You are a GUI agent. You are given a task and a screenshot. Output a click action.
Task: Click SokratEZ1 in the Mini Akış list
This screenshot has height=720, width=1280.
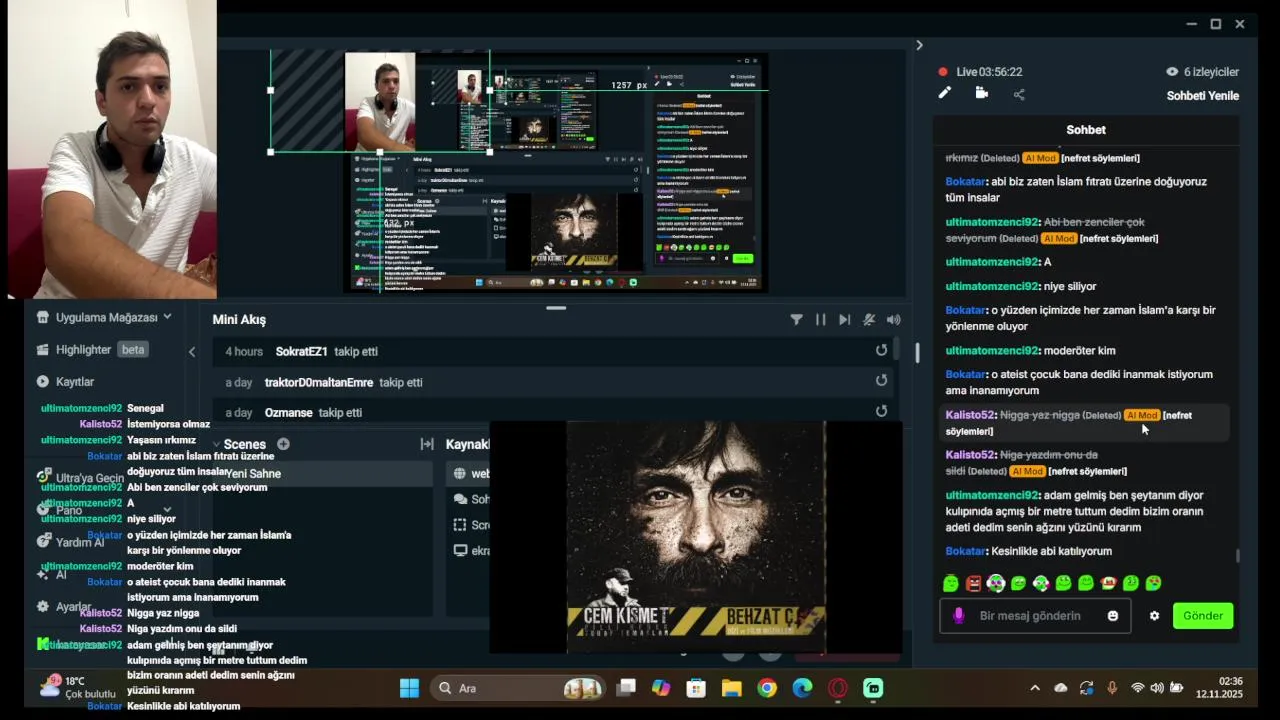click(301, 352)
